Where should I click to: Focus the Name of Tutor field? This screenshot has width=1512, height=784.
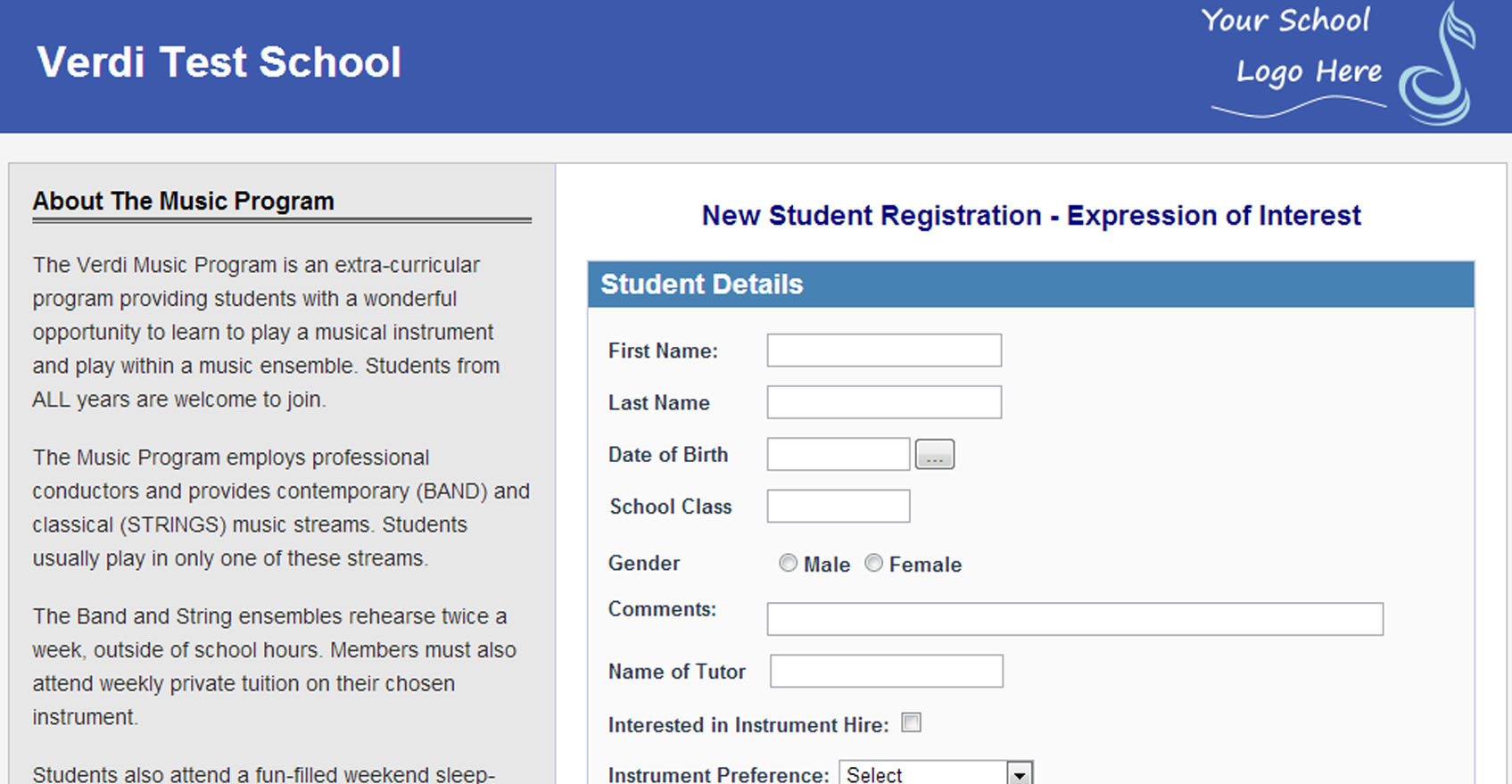[x=886, y=672]
